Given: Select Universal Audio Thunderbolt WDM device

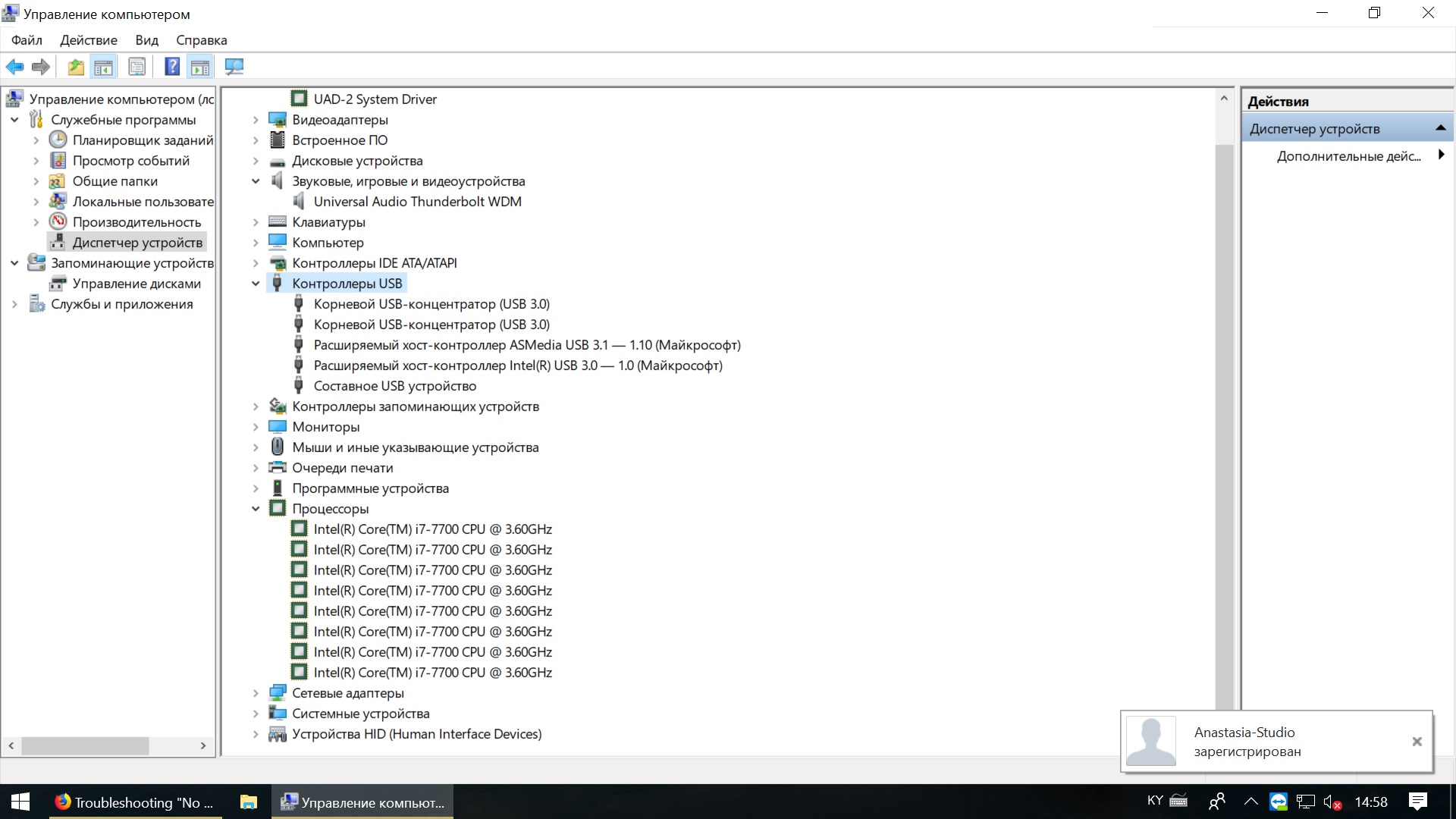Looking at the screenshot, I should tap(417, 202).
